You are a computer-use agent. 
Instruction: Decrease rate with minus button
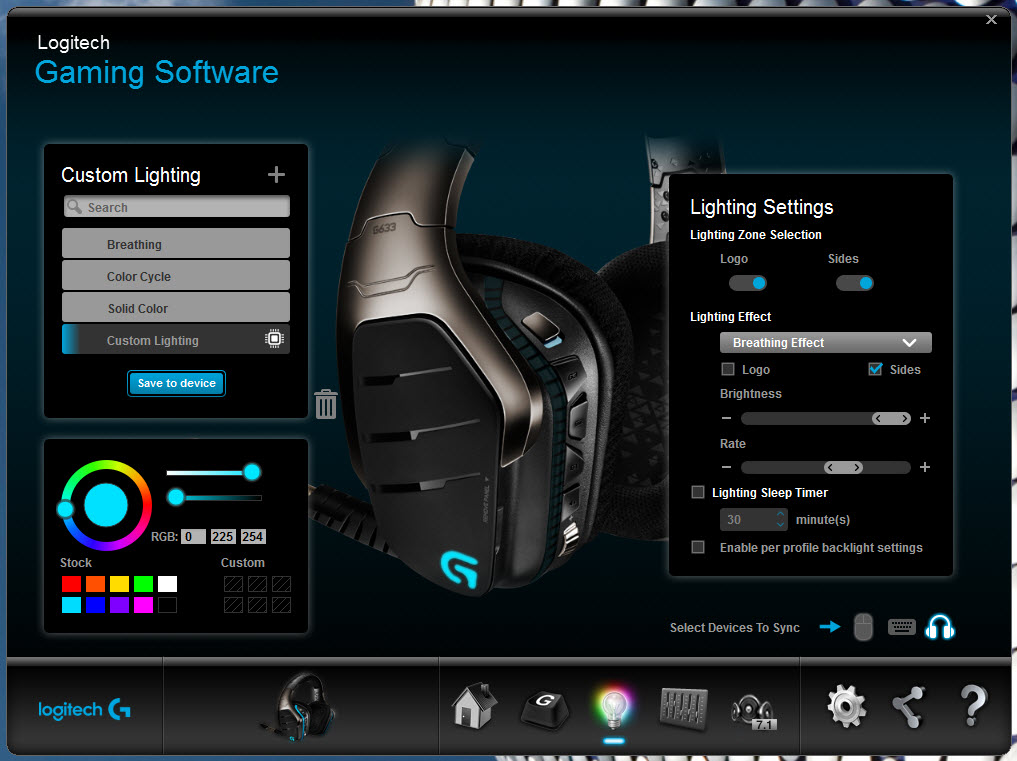[x=726, y=467]
